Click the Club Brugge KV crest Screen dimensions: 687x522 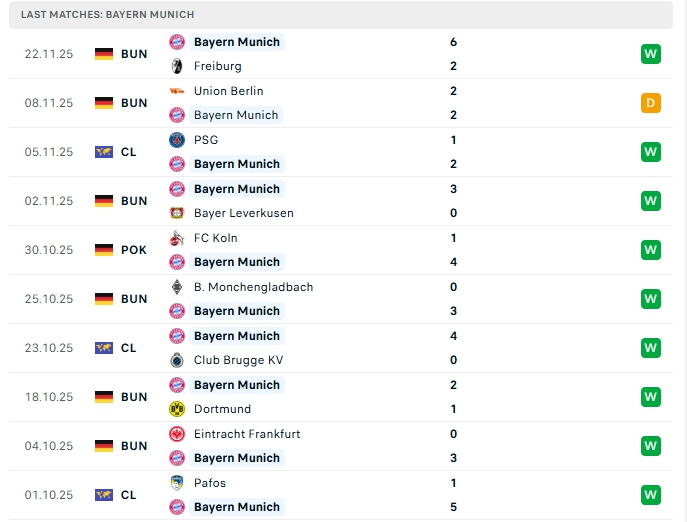click(177, 360)
